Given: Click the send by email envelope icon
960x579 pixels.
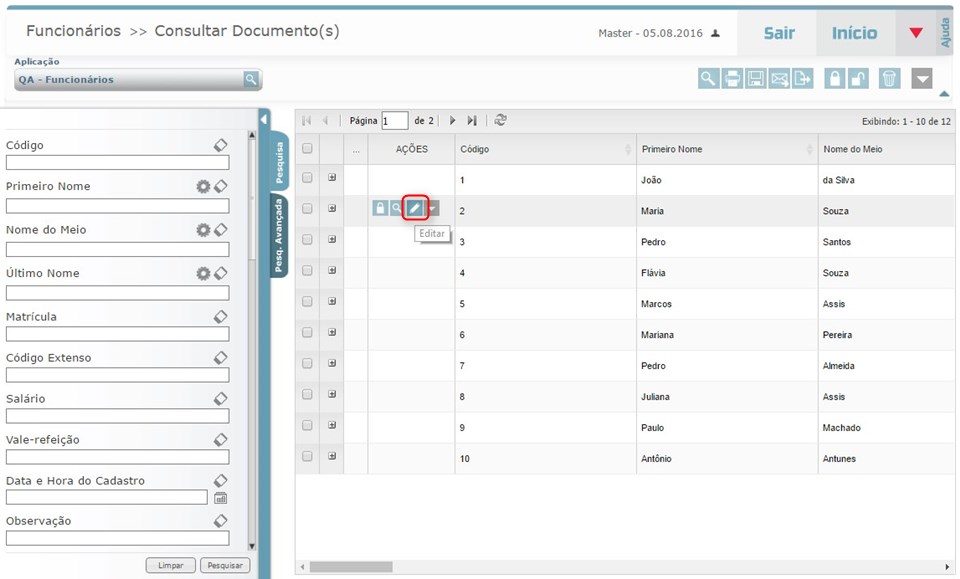Looking at the screenshot, I should tap(779, 79).
